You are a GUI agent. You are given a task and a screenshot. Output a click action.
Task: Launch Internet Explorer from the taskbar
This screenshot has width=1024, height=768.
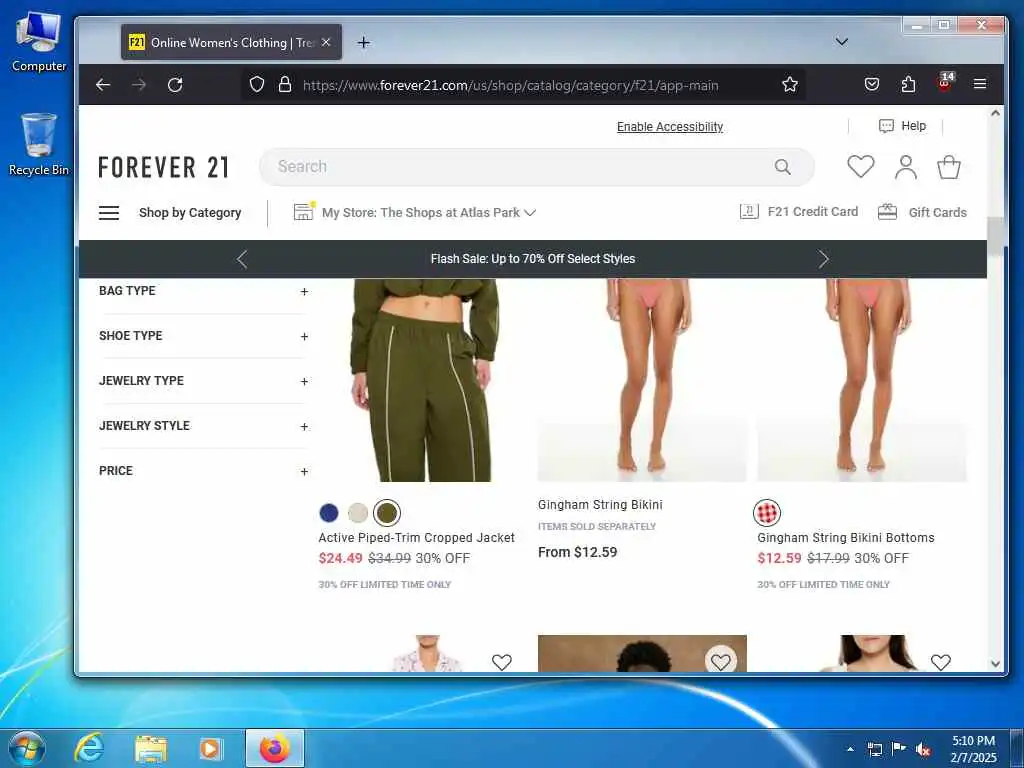tap(89, 748)
